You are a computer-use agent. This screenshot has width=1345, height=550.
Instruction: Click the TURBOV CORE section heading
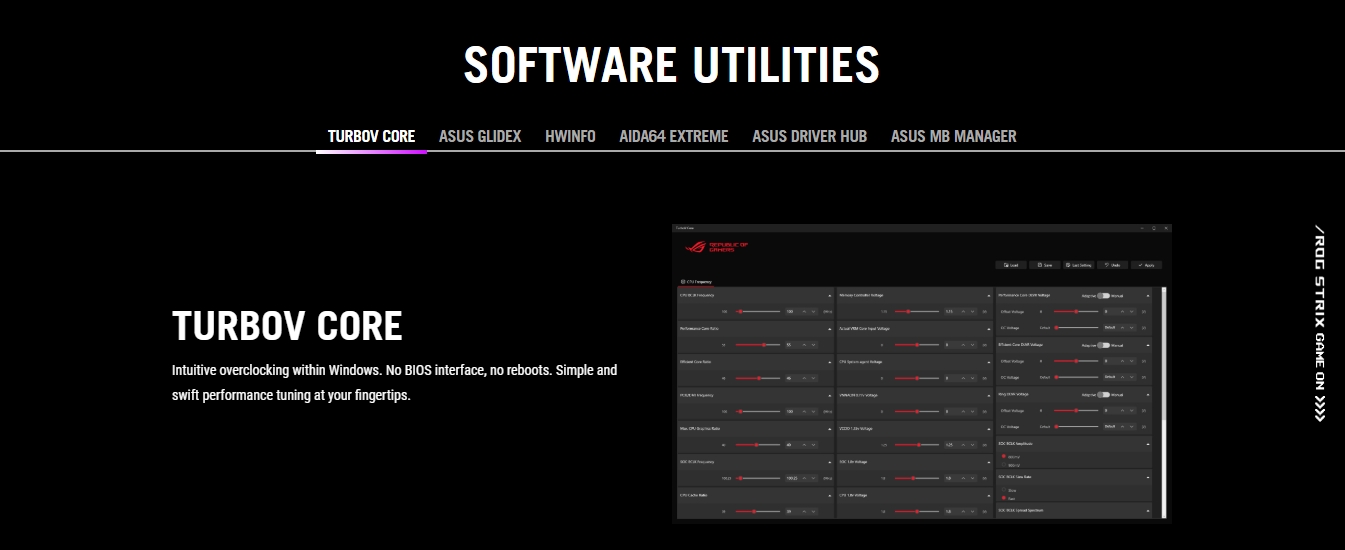click(x=287, y=326)
